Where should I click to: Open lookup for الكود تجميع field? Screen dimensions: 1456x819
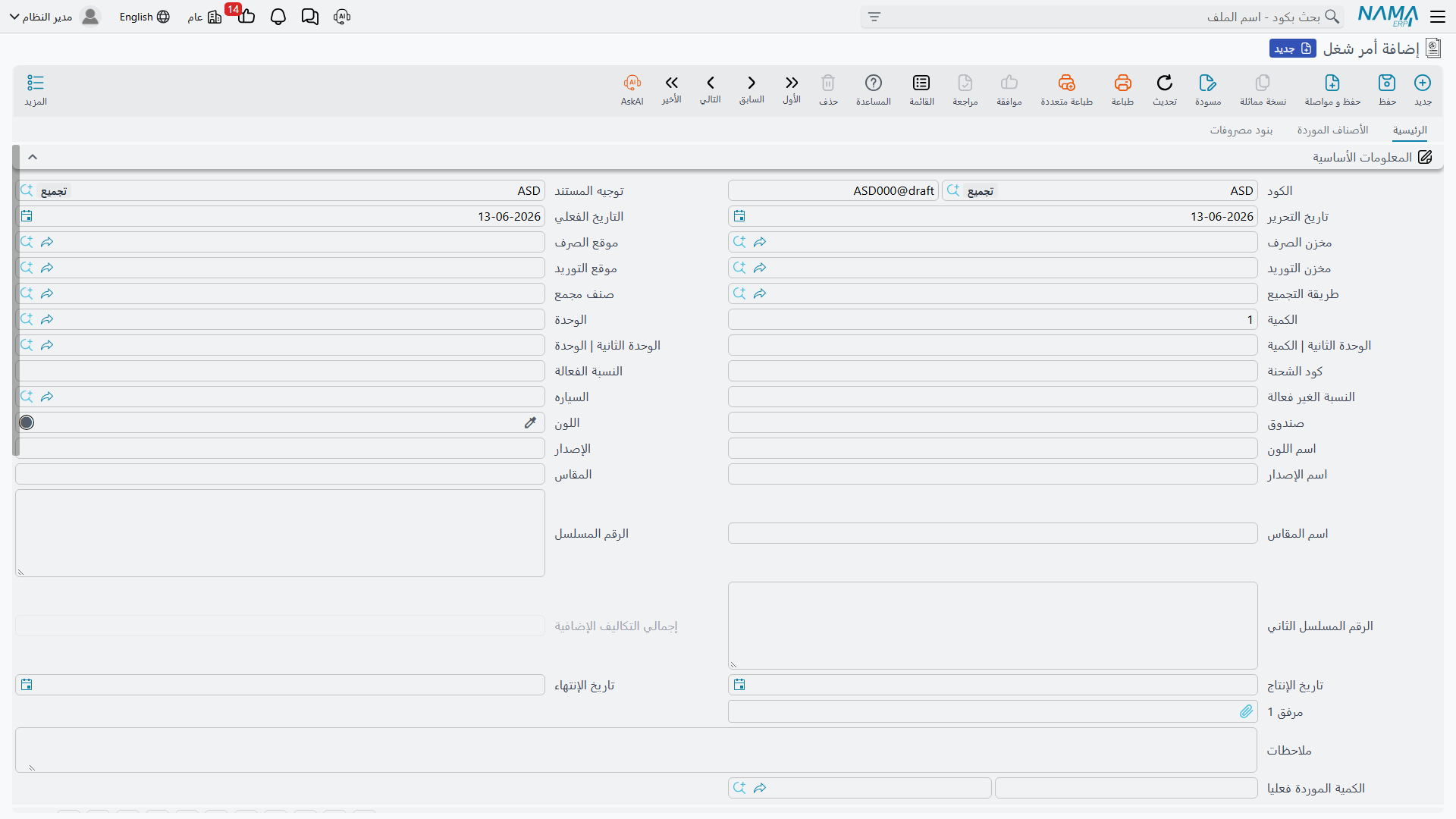tap(953, 191)
